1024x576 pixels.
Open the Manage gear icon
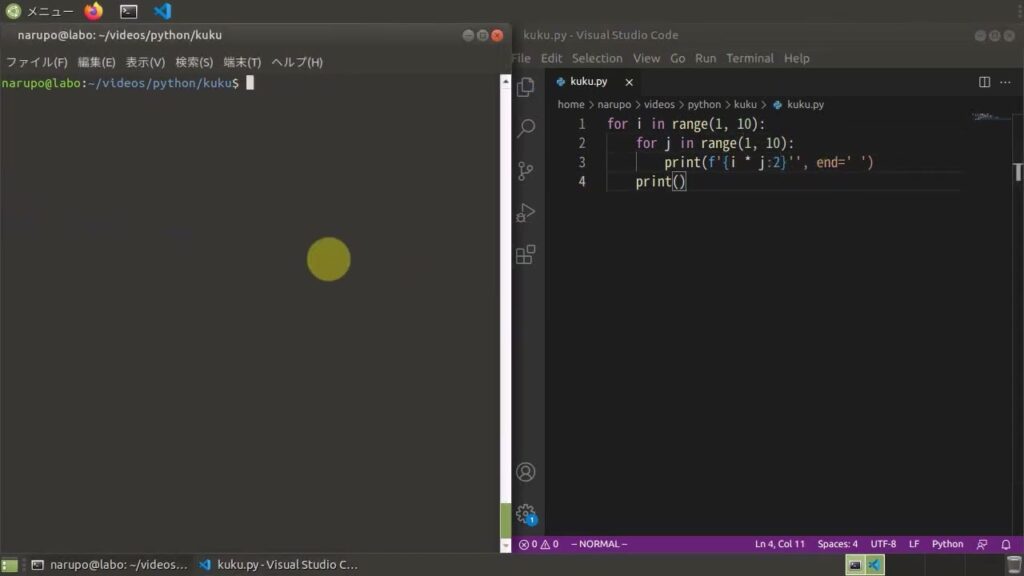[x=525, y=514]
